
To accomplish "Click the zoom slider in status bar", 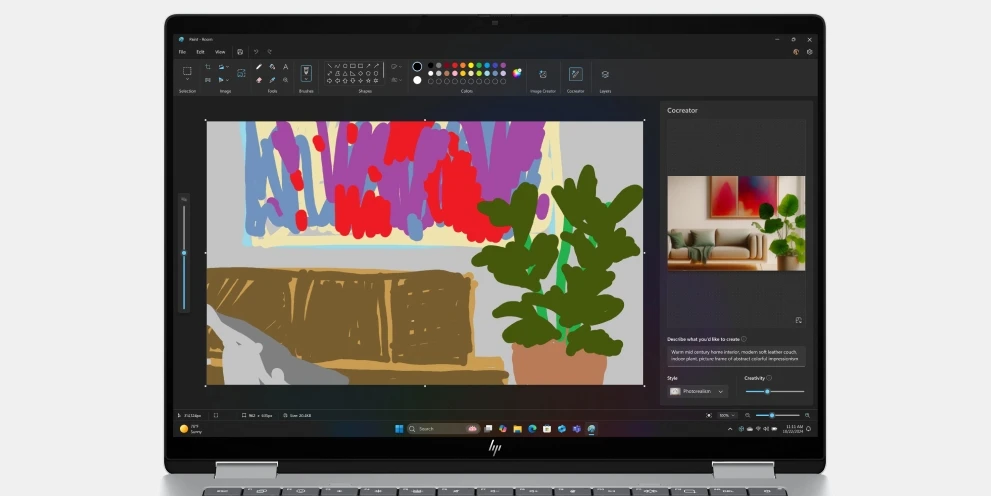I will [777, 415].
